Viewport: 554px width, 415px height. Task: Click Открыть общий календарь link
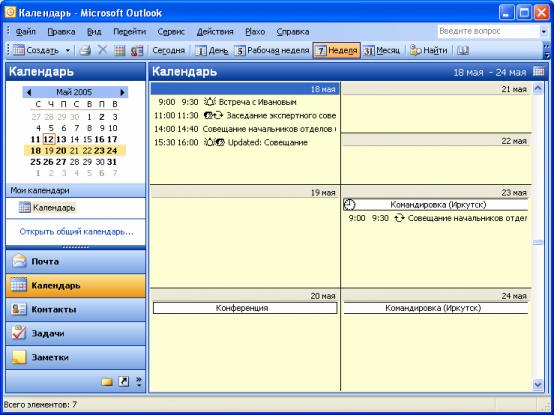point(77,232)
